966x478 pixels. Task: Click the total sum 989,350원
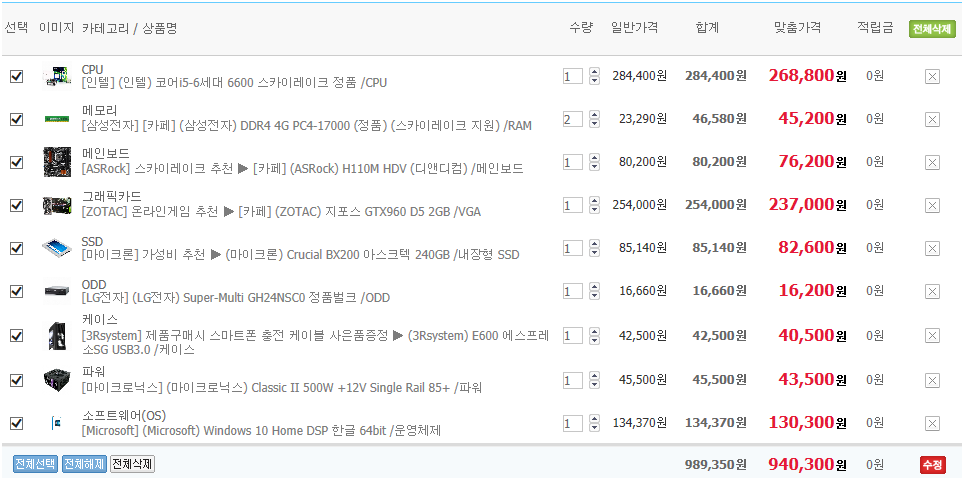point(716,464)
